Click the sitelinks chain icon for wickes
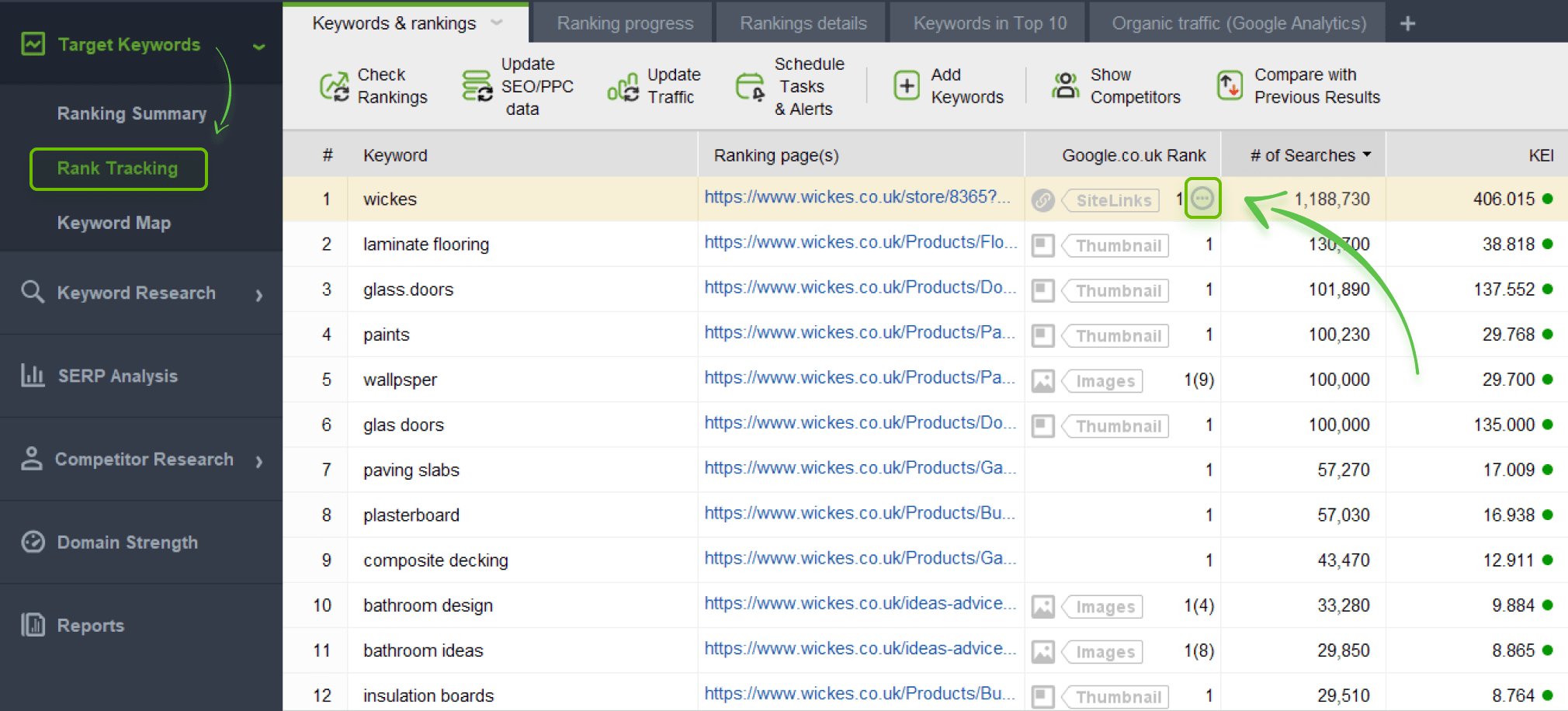This screenshot has width=1568, height=711. click(x=1043, y=200)
